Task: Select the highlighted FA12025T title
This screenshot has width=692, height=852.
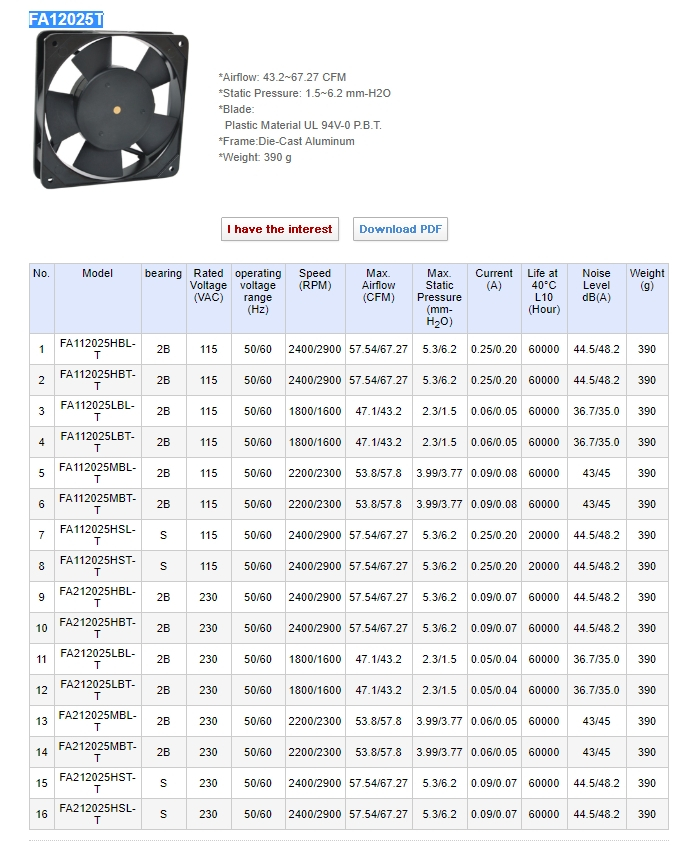Action: coord(66,20)
